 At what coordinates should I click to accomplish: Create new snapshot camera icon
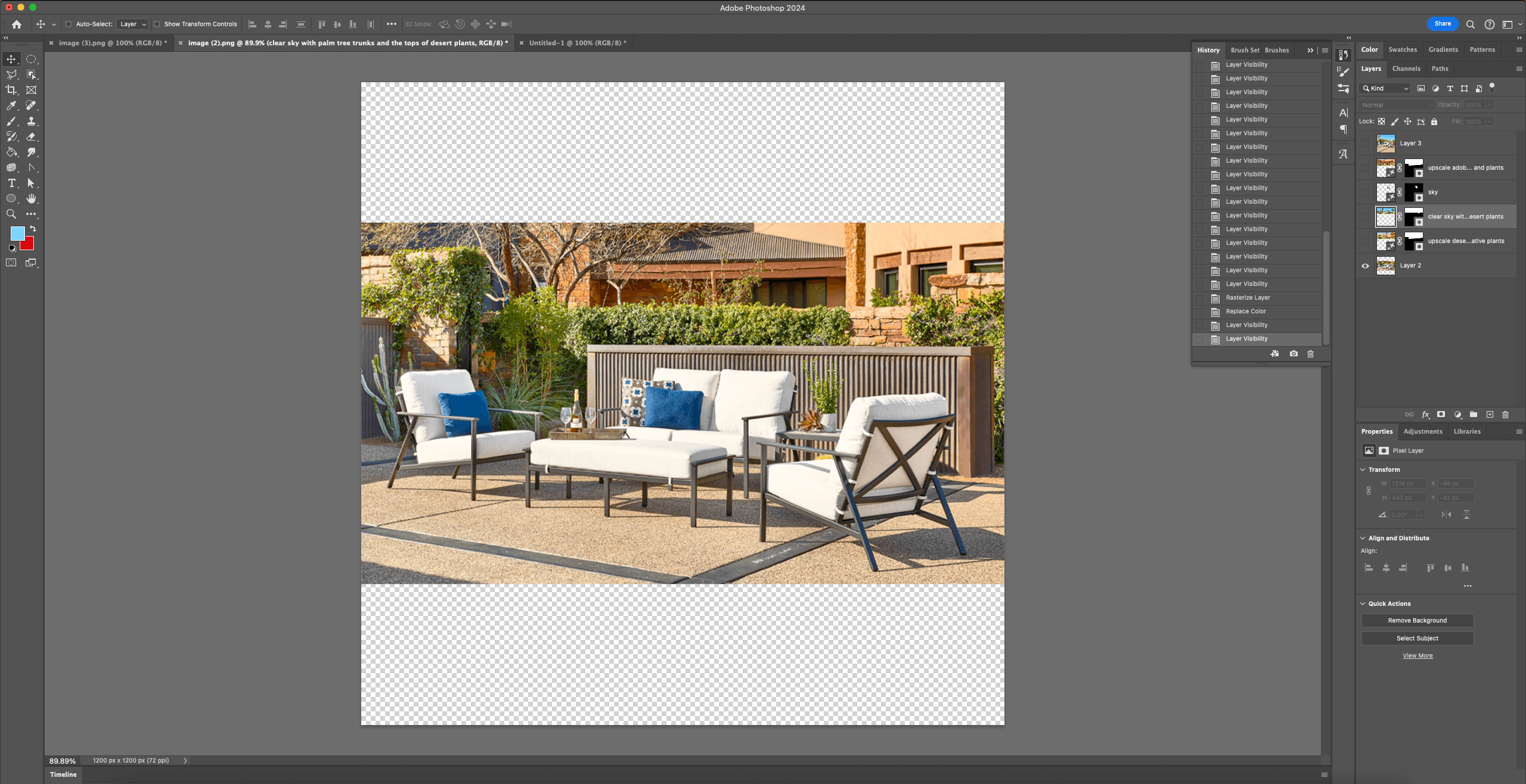(1294, 353)
